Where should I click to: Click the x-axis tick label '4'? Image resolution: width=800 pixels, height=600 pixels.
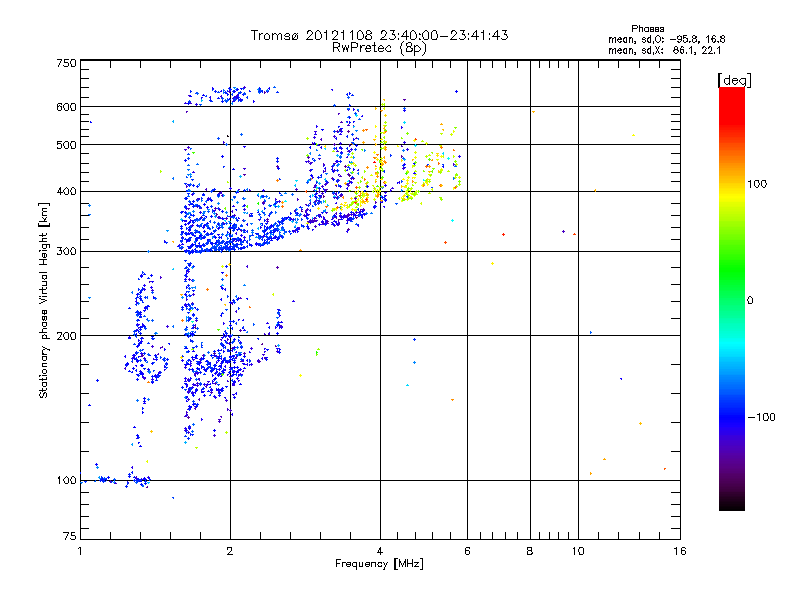point(380,551)
